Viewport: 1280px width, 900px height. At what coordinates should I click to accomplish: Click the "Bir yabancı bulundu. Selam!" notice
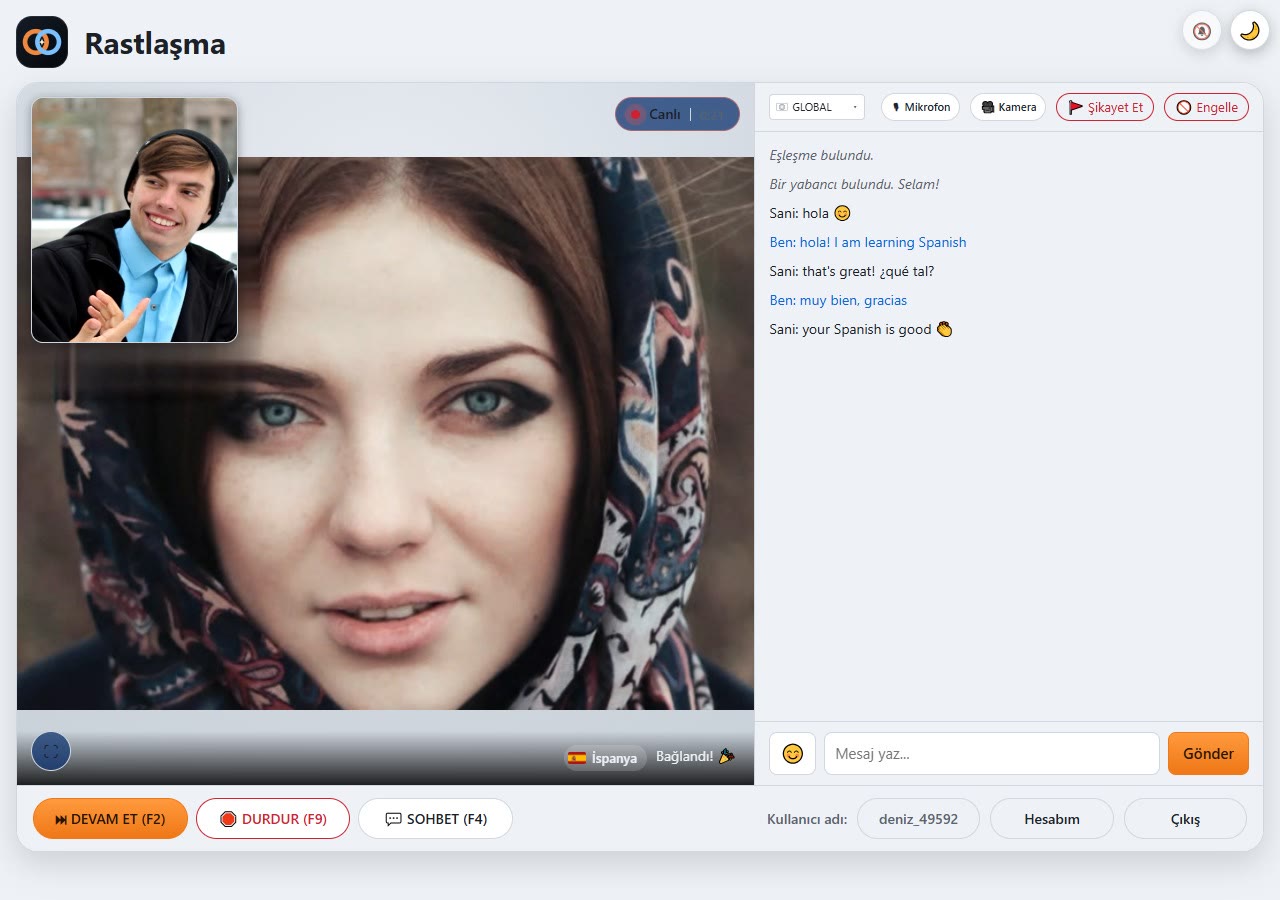click(854, 185)
